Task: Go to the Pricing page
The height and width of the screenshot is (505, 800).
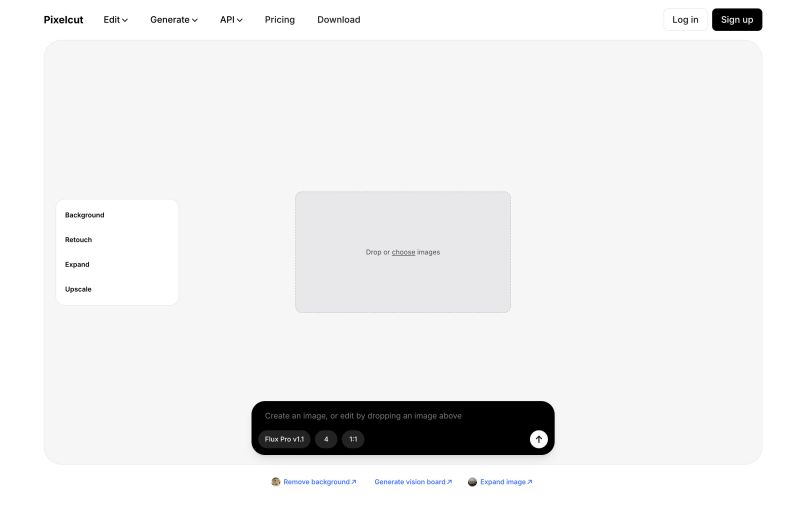Action: pos(280,20)
